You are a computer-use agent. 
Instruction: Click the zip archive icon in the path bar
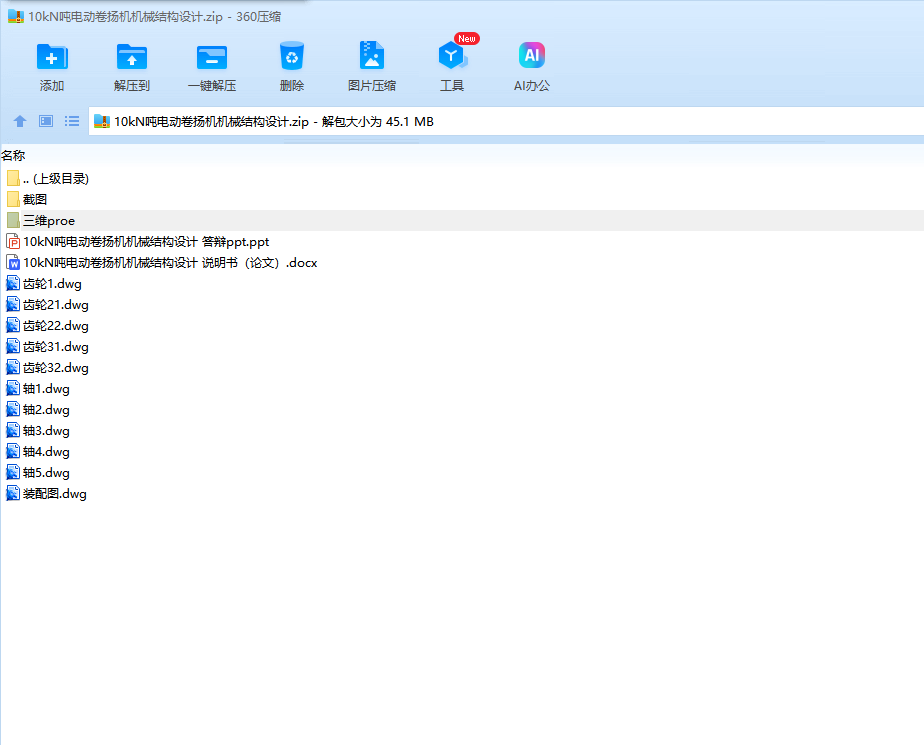coord(102,121)
